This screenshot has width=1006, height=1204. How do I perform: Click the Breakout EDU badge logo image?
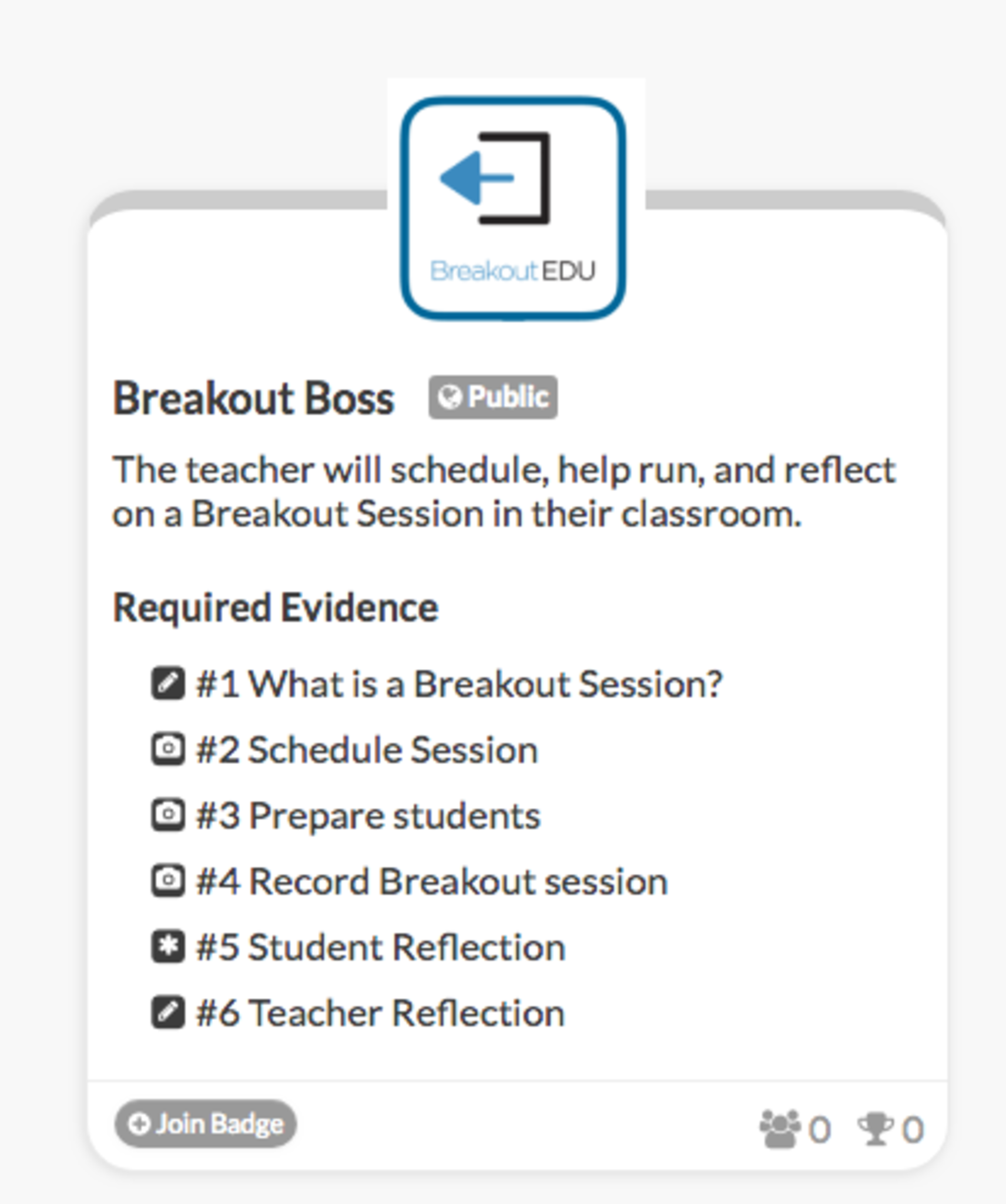pos(513,209)
